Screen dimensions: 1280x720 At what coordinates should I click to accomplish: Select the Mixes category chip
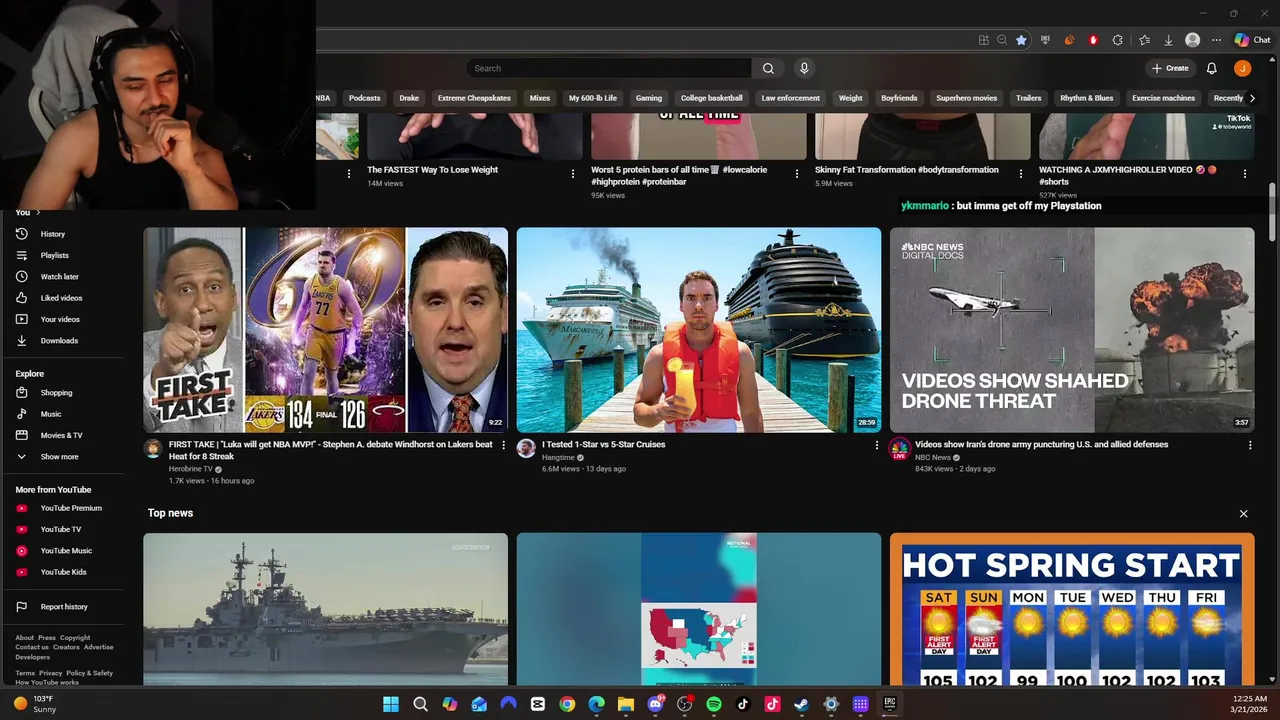[540, 98]
